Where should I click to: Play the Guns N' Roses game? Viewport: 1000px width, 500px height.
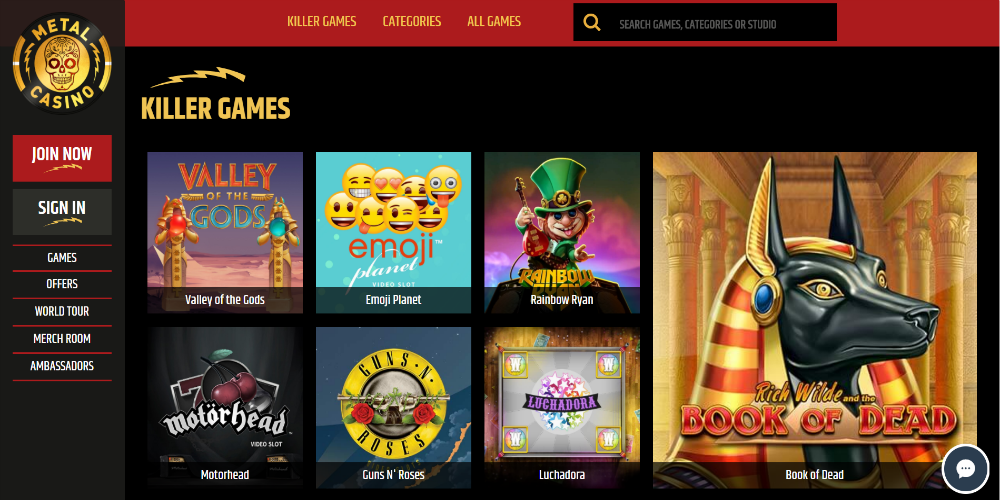coord(393,408)
